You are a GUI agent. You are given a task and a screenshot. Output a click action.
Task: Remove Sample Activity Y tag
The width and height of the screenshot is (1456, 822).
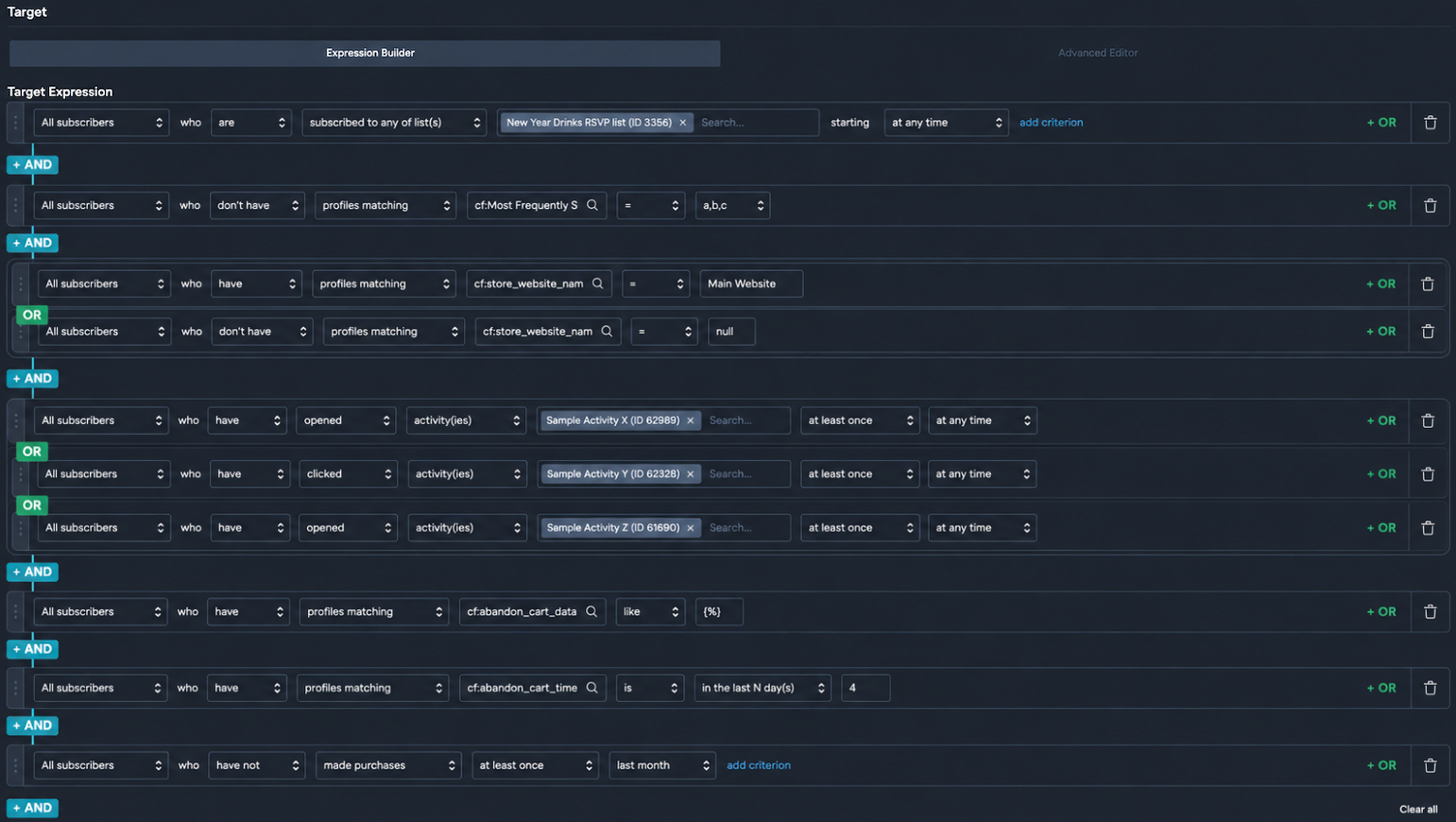(x=691, y=474)
